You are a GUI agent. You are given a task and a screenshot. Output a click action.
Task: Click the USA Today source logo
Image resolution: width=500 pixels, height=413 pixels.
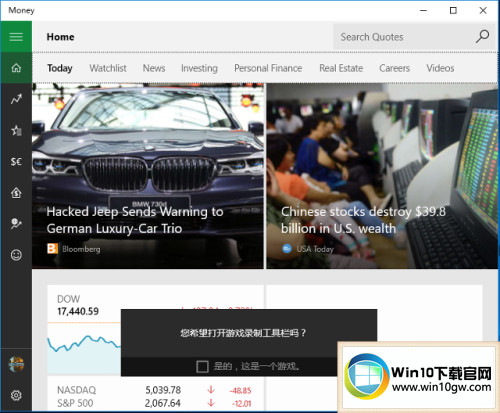pyautogui.click(x=287, y=249)
